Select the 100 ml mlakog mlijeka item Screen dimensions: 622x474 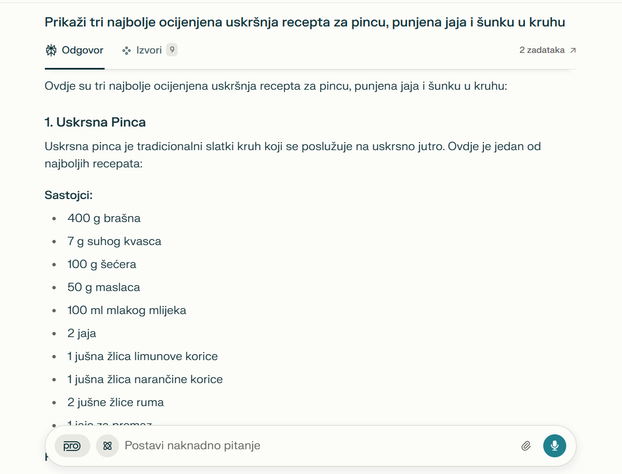(127, 310)
